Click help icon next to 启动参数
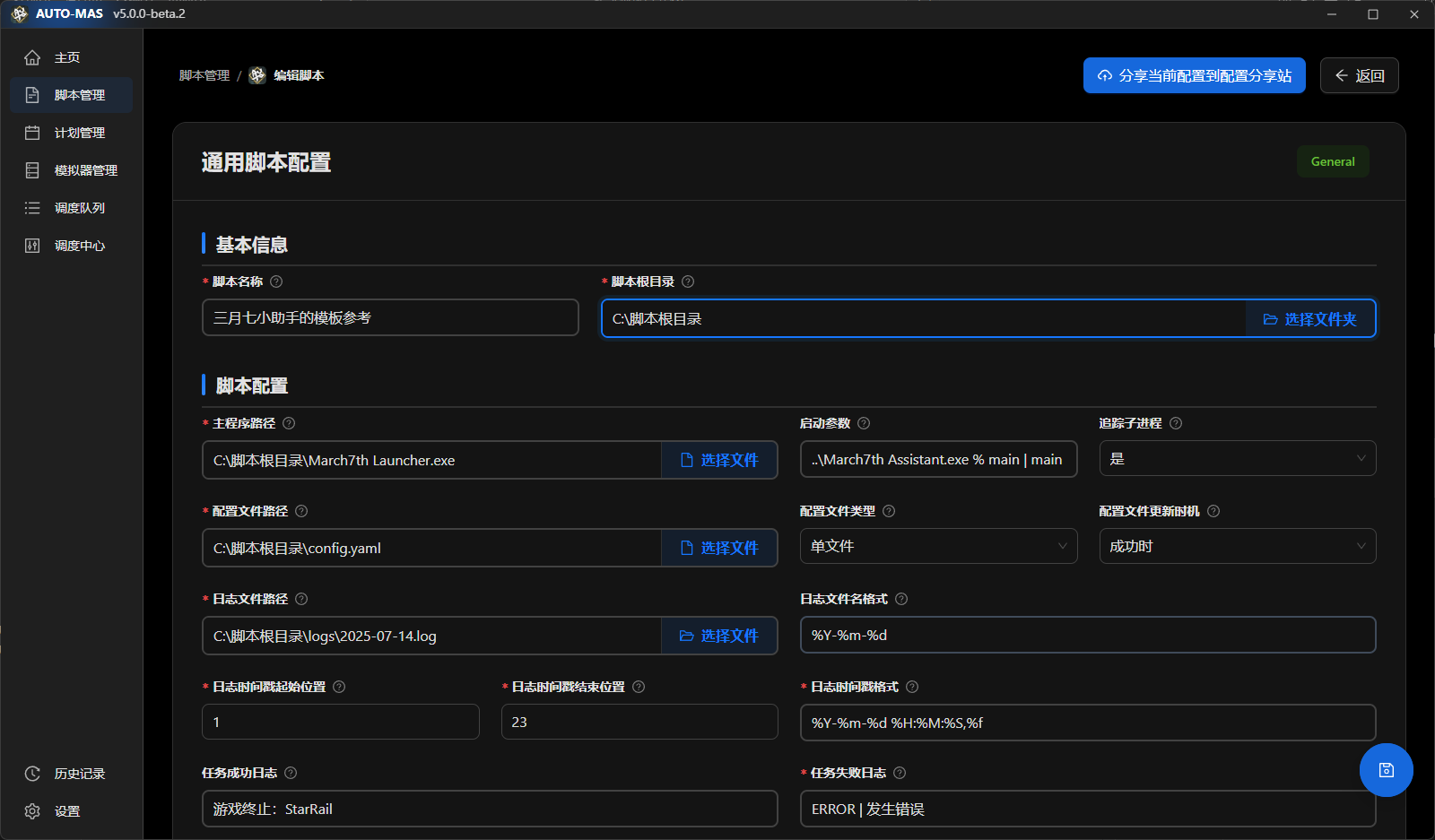This screenshot has width=1435, height=840. tap(864, 423)
